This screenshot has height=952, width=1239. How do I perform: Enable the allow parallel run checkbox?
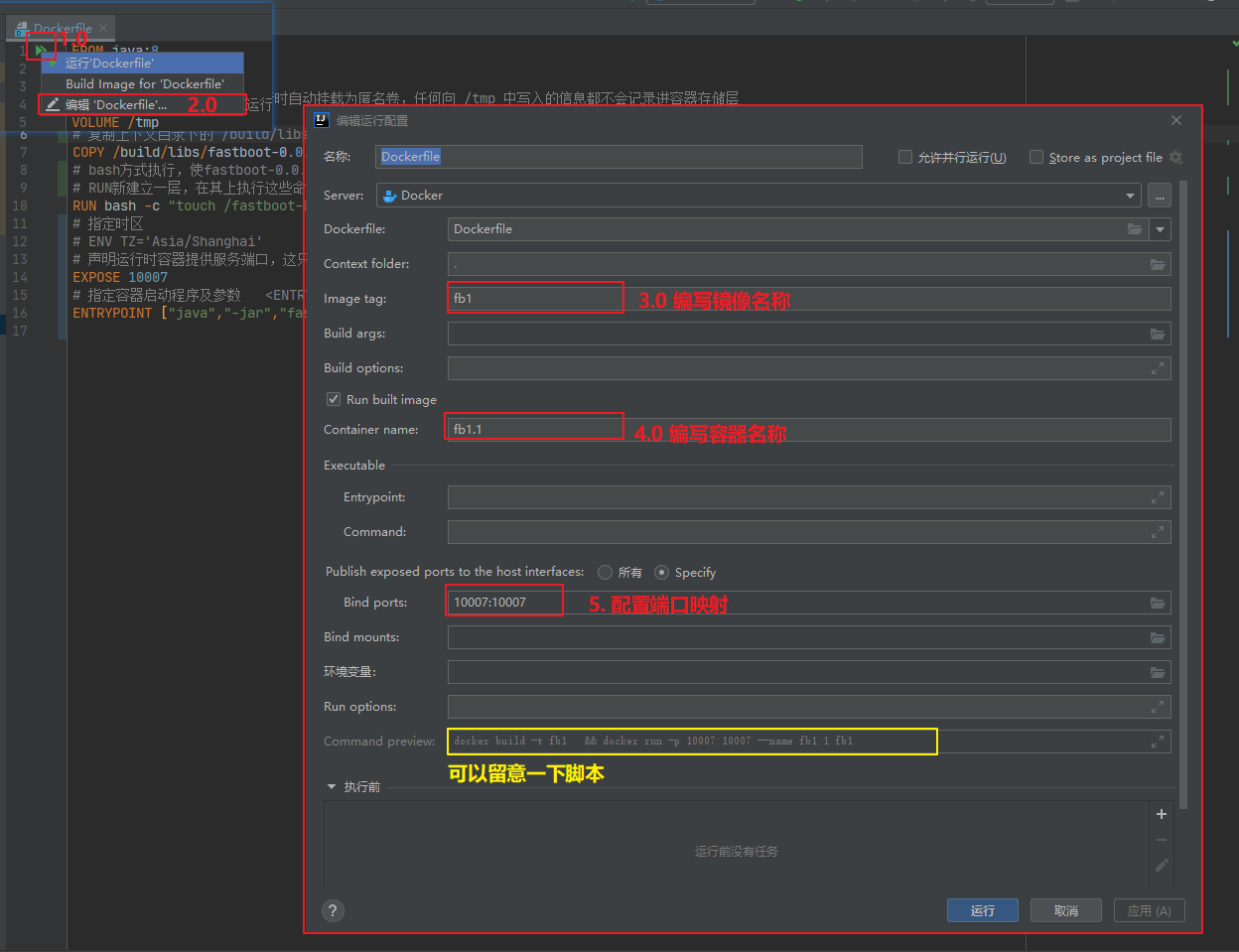[904, 157]
